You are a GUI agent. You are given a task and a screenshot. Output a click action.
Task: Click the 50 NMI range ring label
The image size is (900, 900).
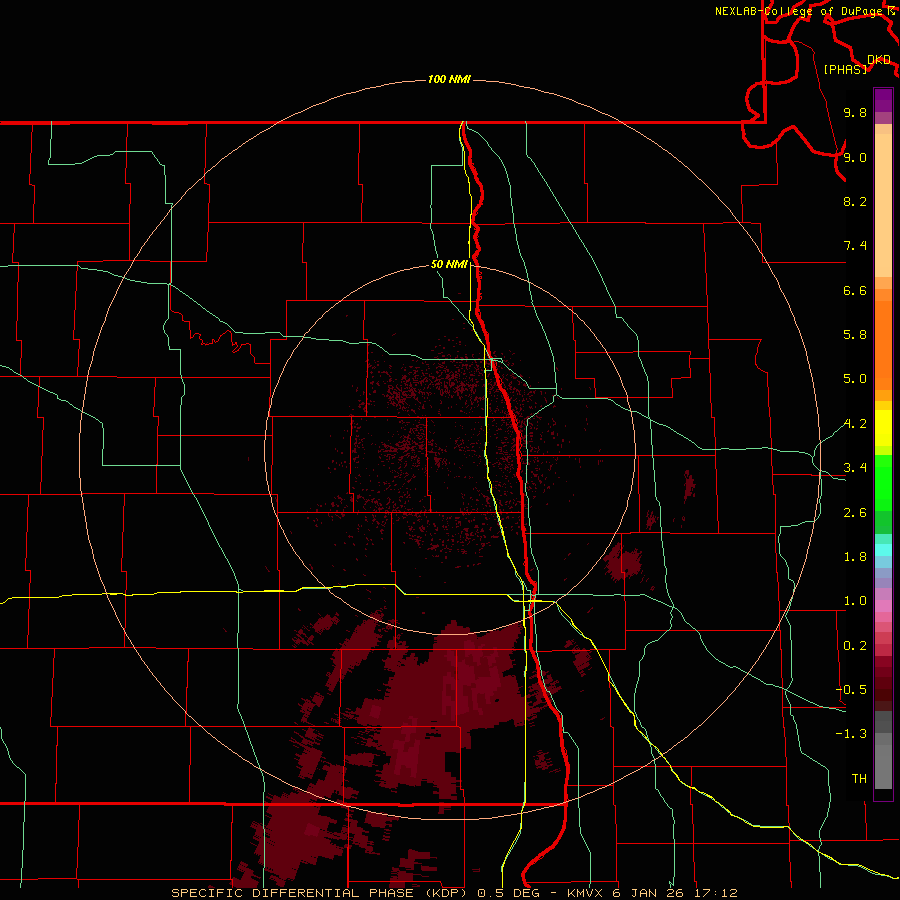click(x=449, y=265)
